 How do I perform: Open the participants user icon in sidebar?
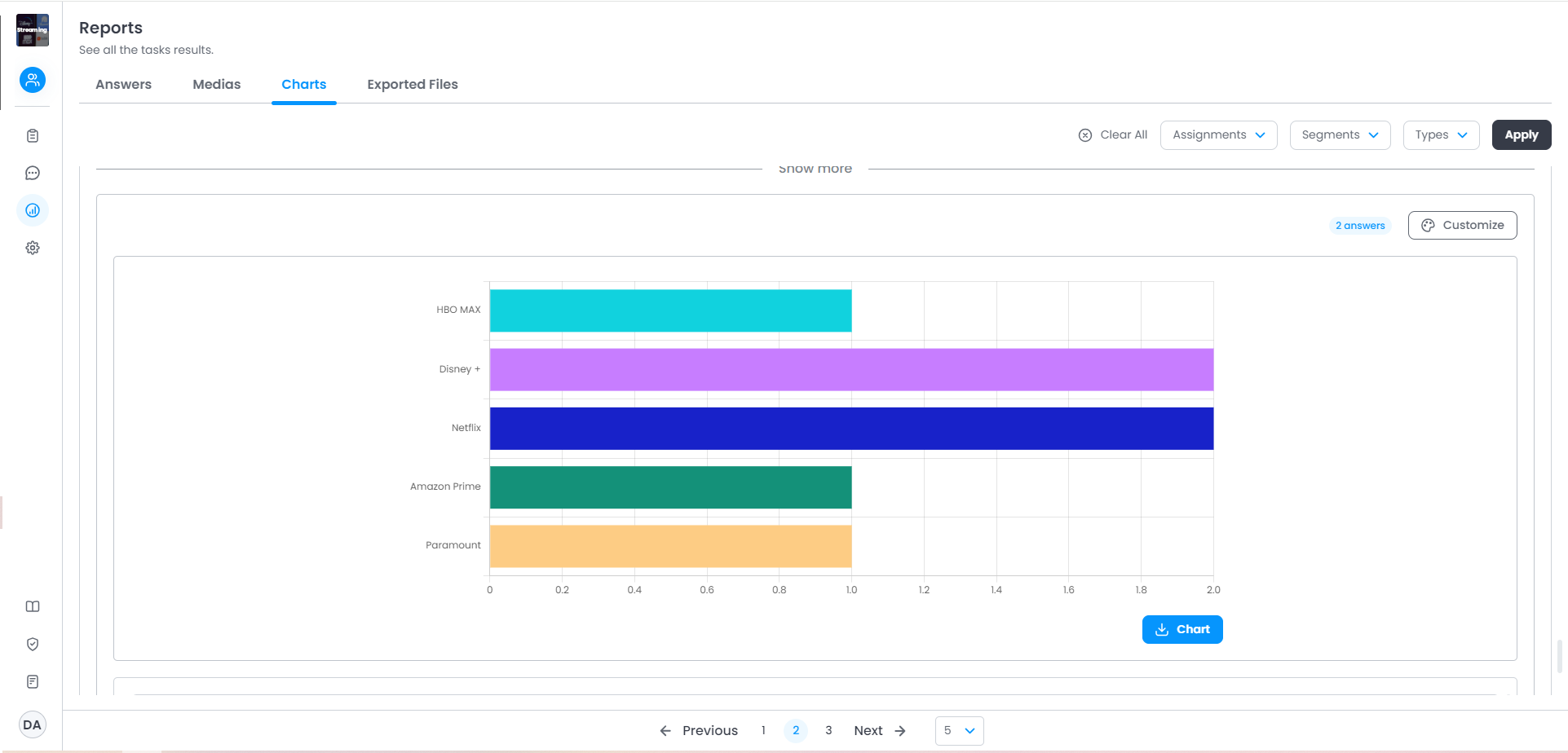coord(33,80)
